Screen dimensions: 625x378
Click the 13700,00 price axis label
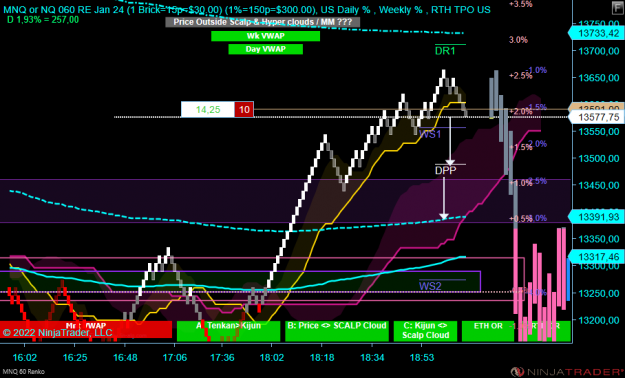click(599, 51)
